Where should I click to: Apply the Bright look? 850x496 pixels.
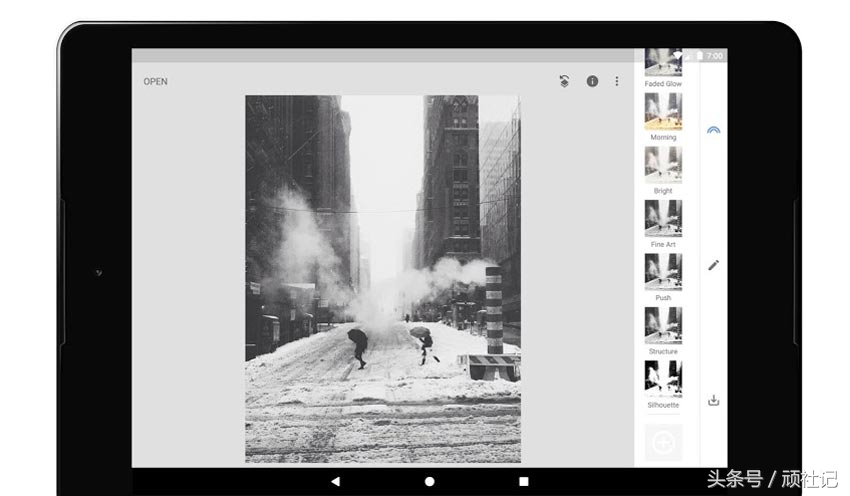coord(663,164)
